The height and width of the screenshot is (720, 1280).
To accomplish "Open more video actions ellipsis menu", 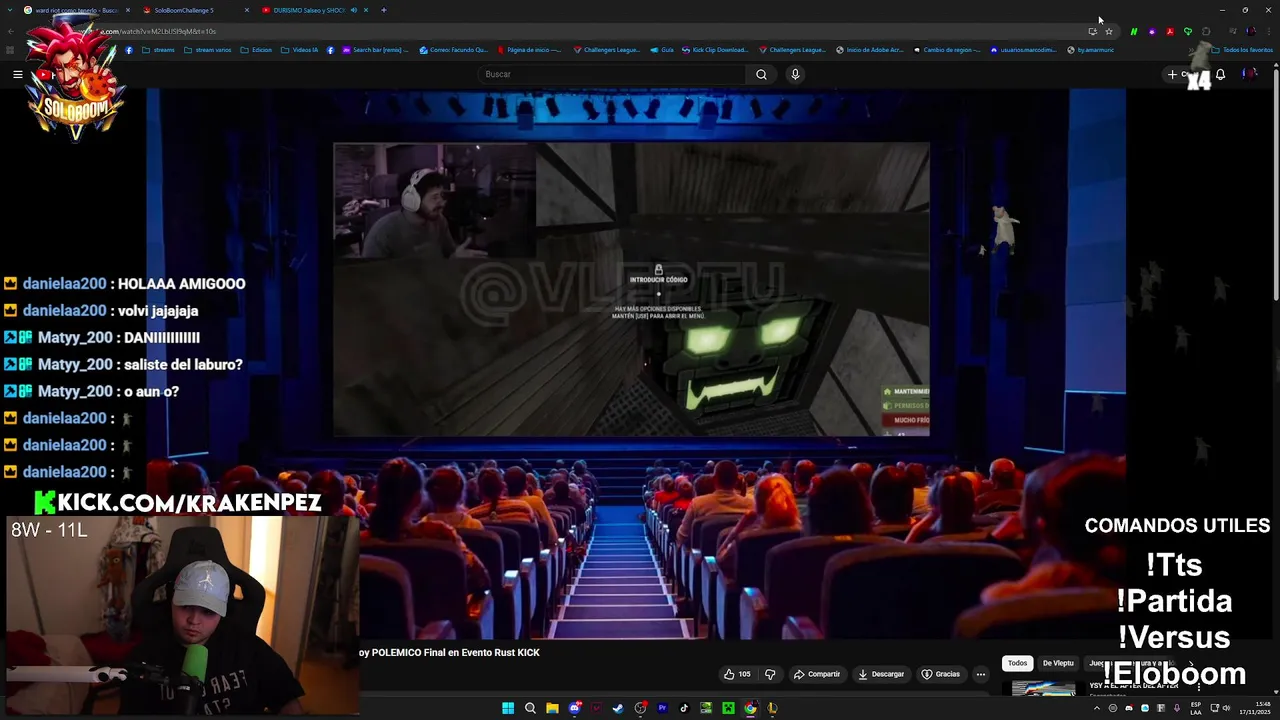I will pyautogui.click(x=980, y=674).
